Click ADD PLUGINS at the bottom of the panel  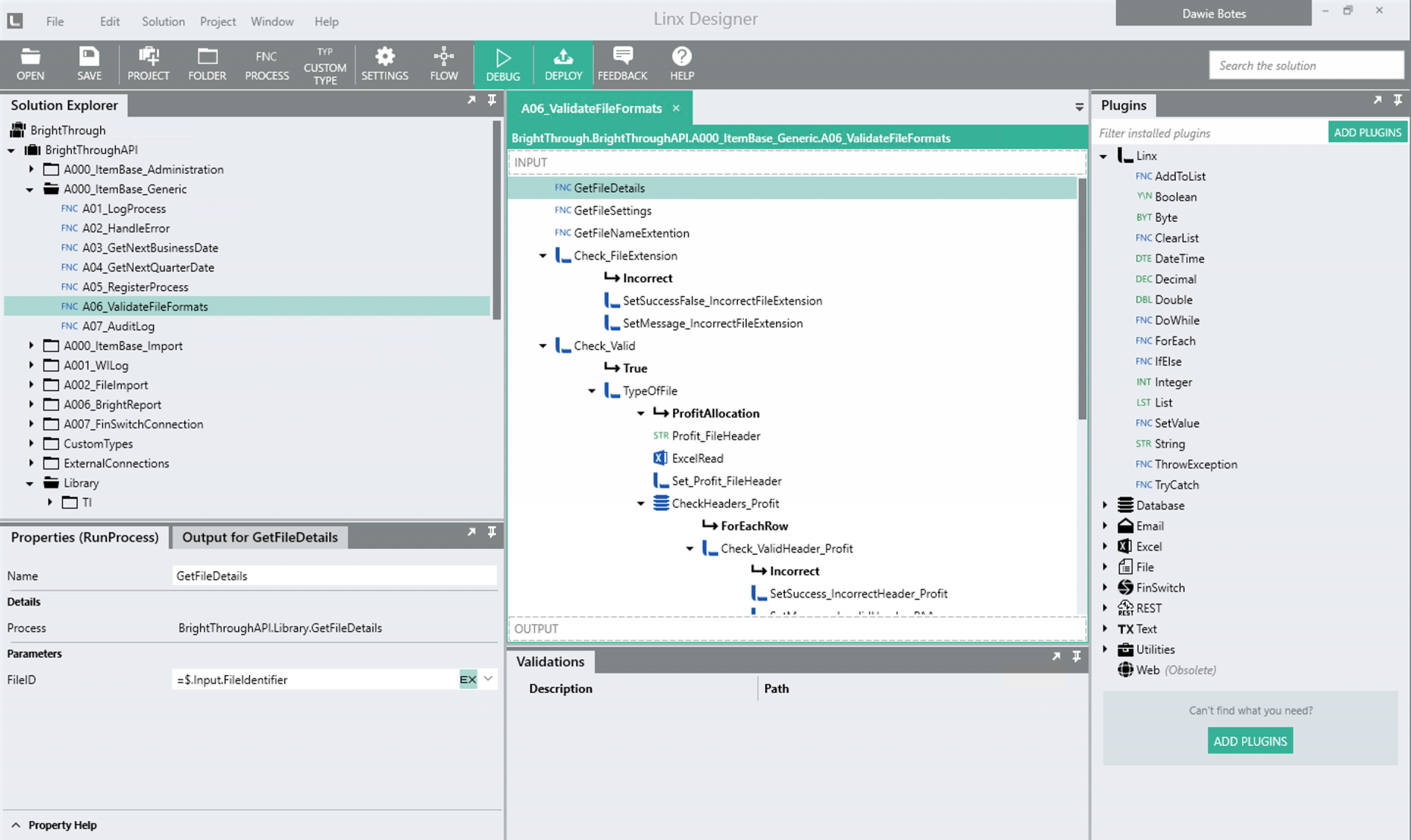click(1249, 741)
